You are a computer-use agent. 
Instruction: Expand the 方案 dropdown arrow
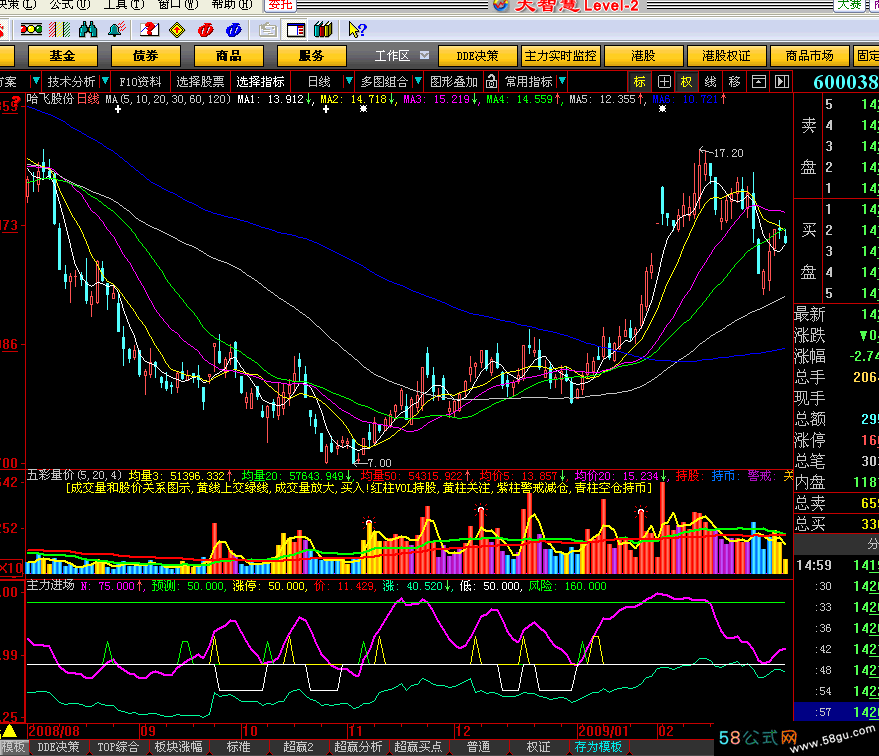coord(35,82)
